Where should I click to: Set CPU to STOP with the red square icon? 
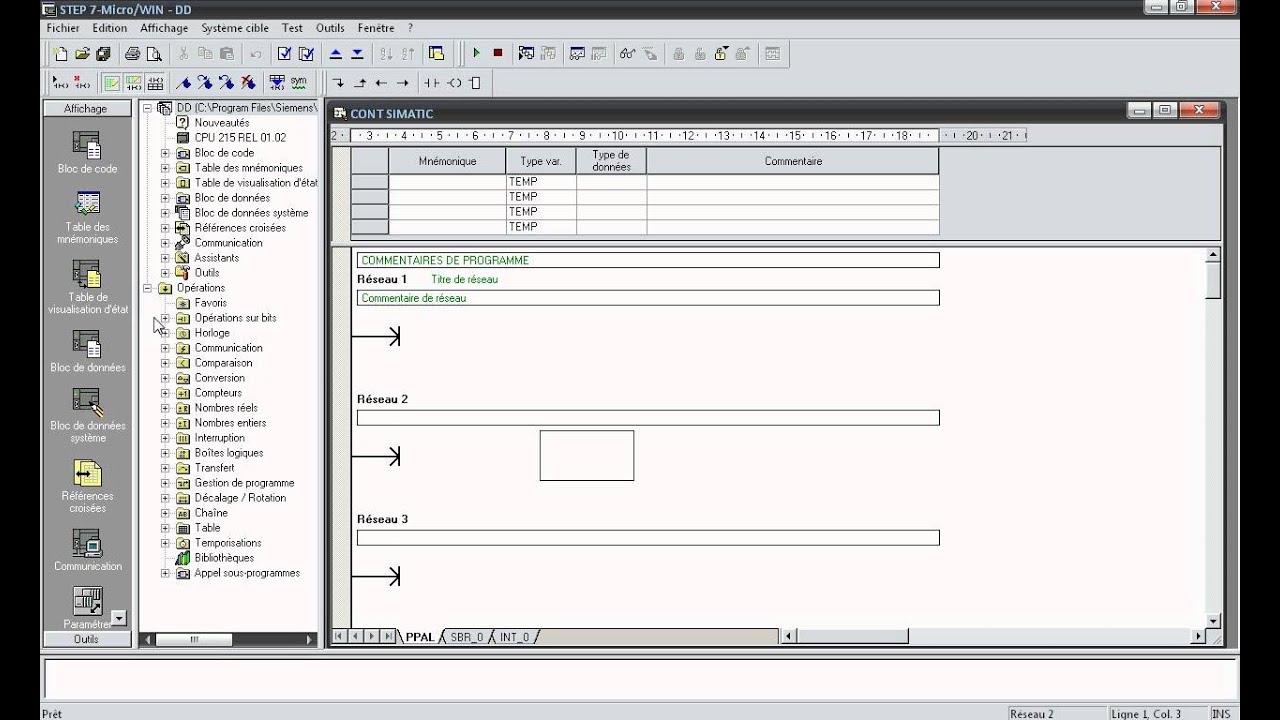pos(497,54)
